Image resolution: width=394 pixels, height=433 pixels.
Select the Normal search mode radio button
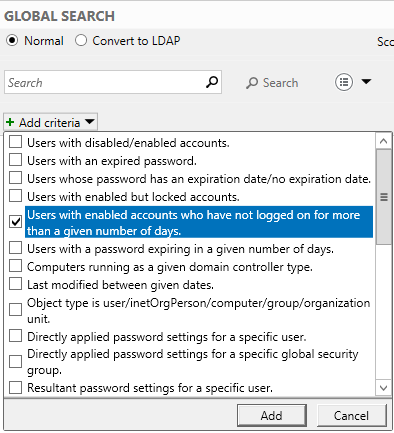(12, 41)
